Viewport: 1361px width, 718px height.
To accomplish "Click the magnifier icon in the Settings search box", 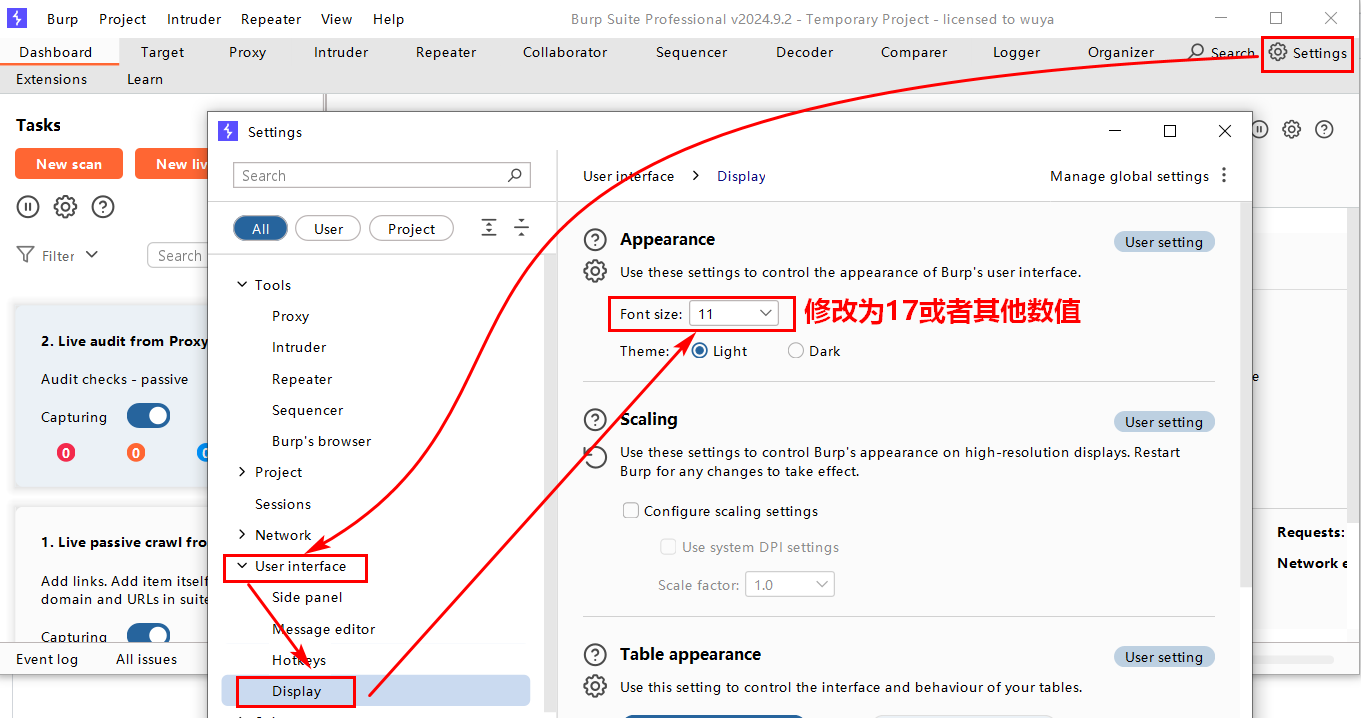I will (515, 175).
